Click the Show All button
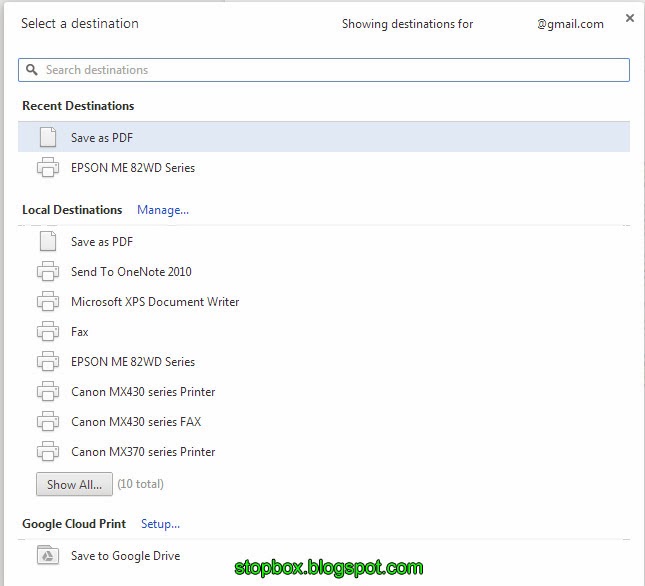 [x=74, y=484]
